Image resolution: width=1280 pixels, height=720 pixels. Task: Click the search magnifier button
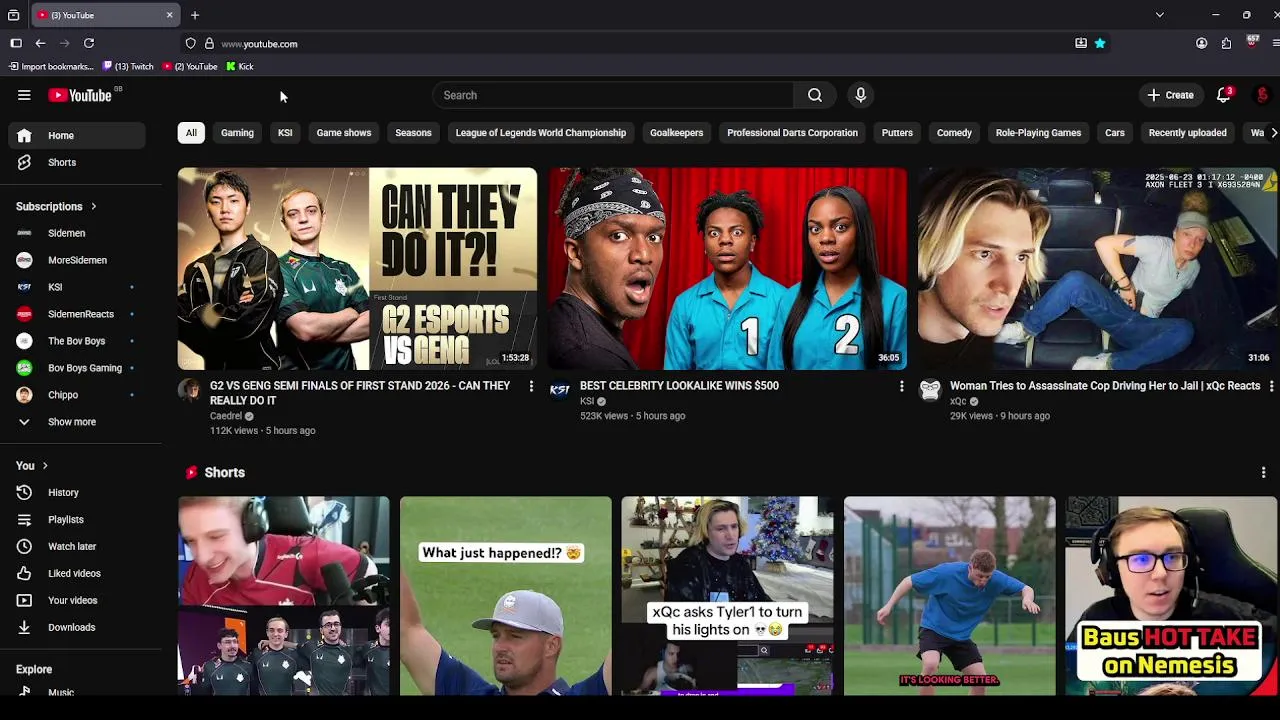tap(815, 95)
